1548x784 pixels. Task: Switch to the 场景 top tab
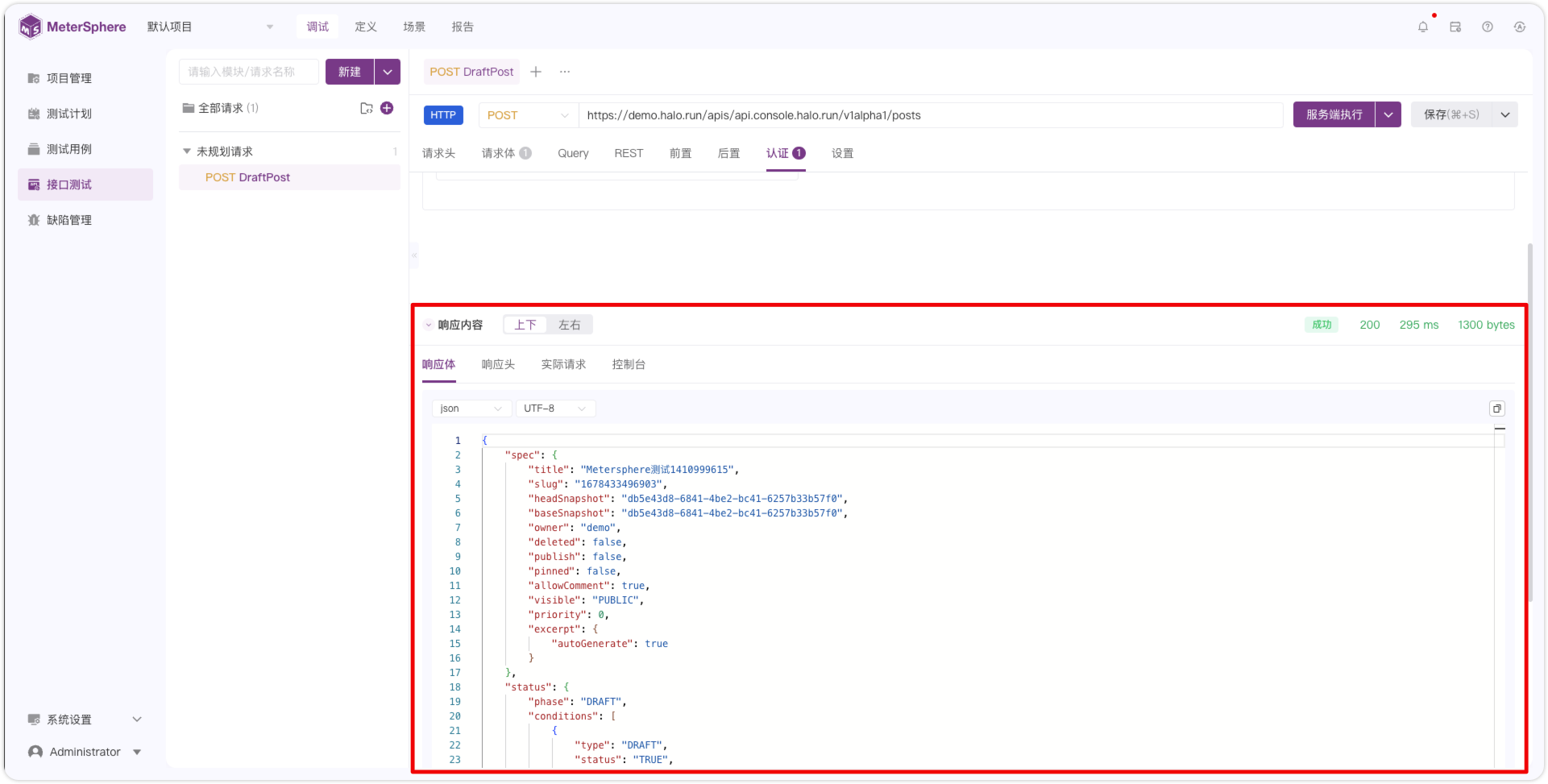click(414, 27)
